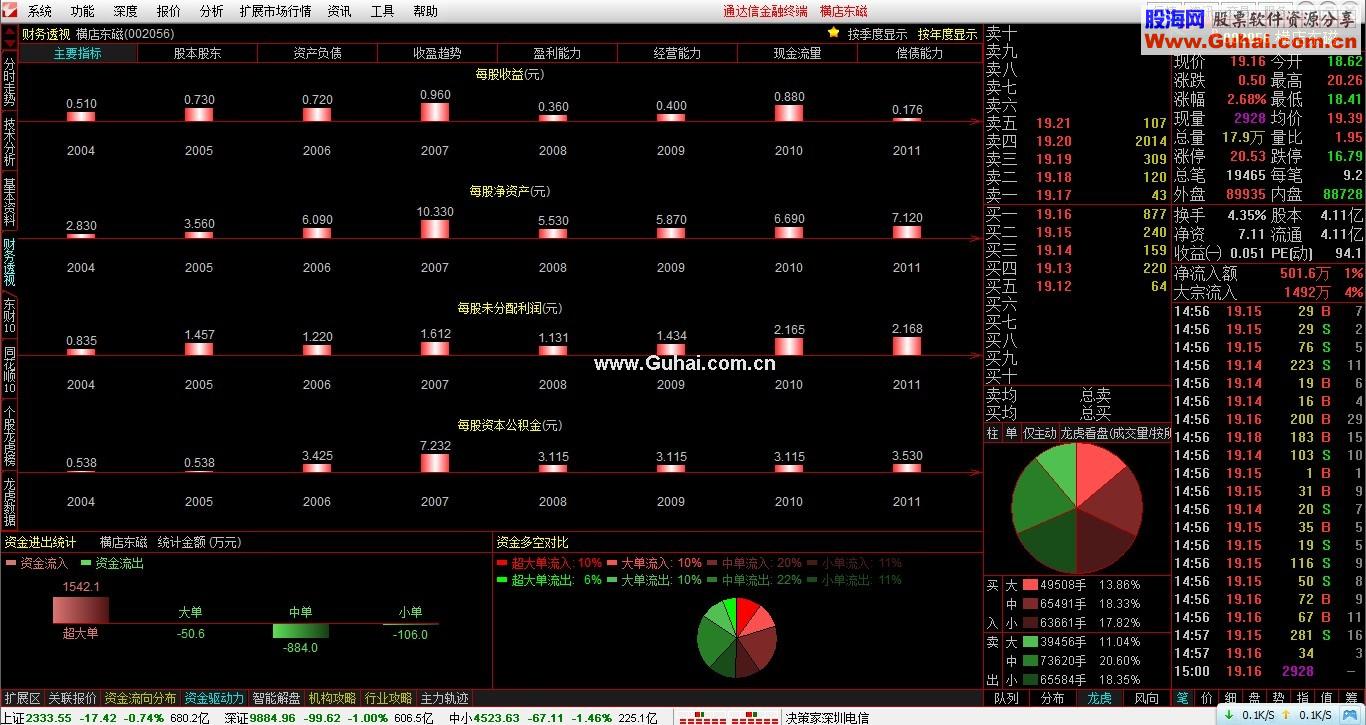This screenshot has width=1366, height=725.
Task: Select the 队列 tab under pie chart
Action: click(x=1007, y=698)
